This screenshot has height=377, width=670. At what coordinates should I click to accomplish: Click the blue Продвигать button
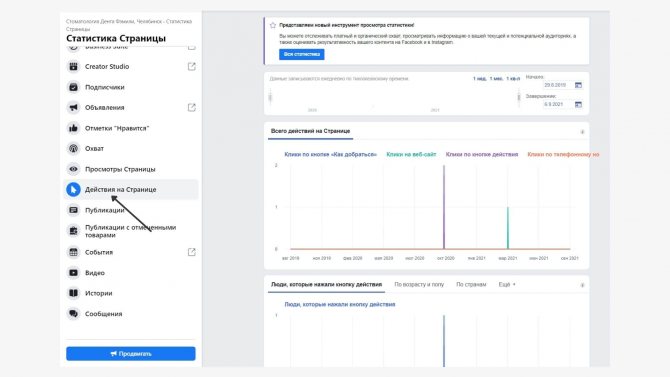click(x=131, y=353)
